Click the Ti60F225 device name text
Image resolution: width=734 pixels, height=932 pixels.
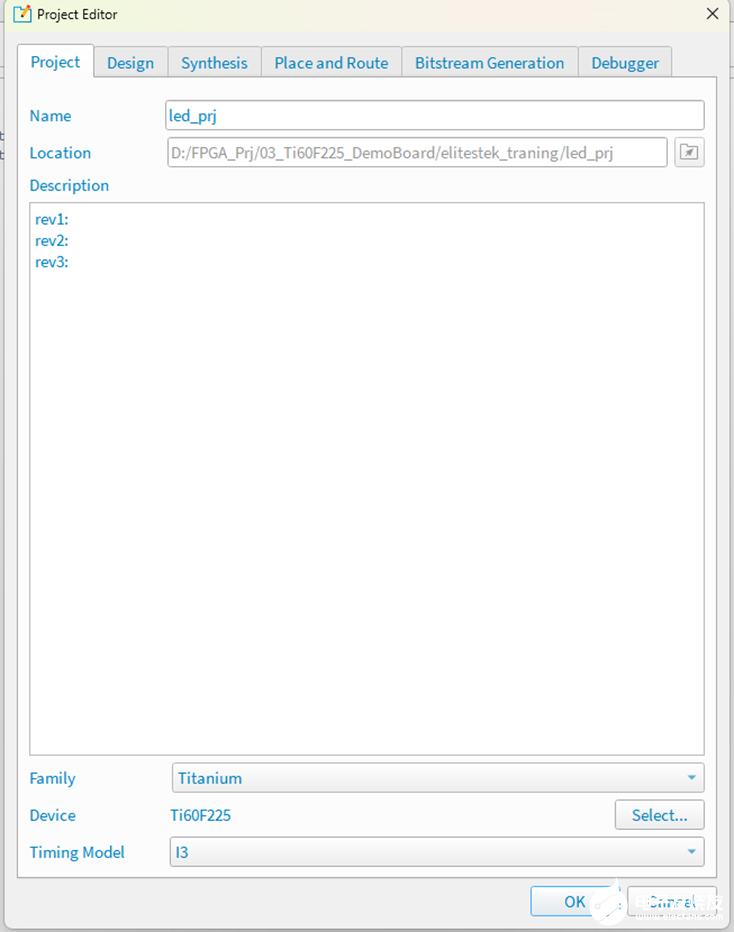[201, 815]
